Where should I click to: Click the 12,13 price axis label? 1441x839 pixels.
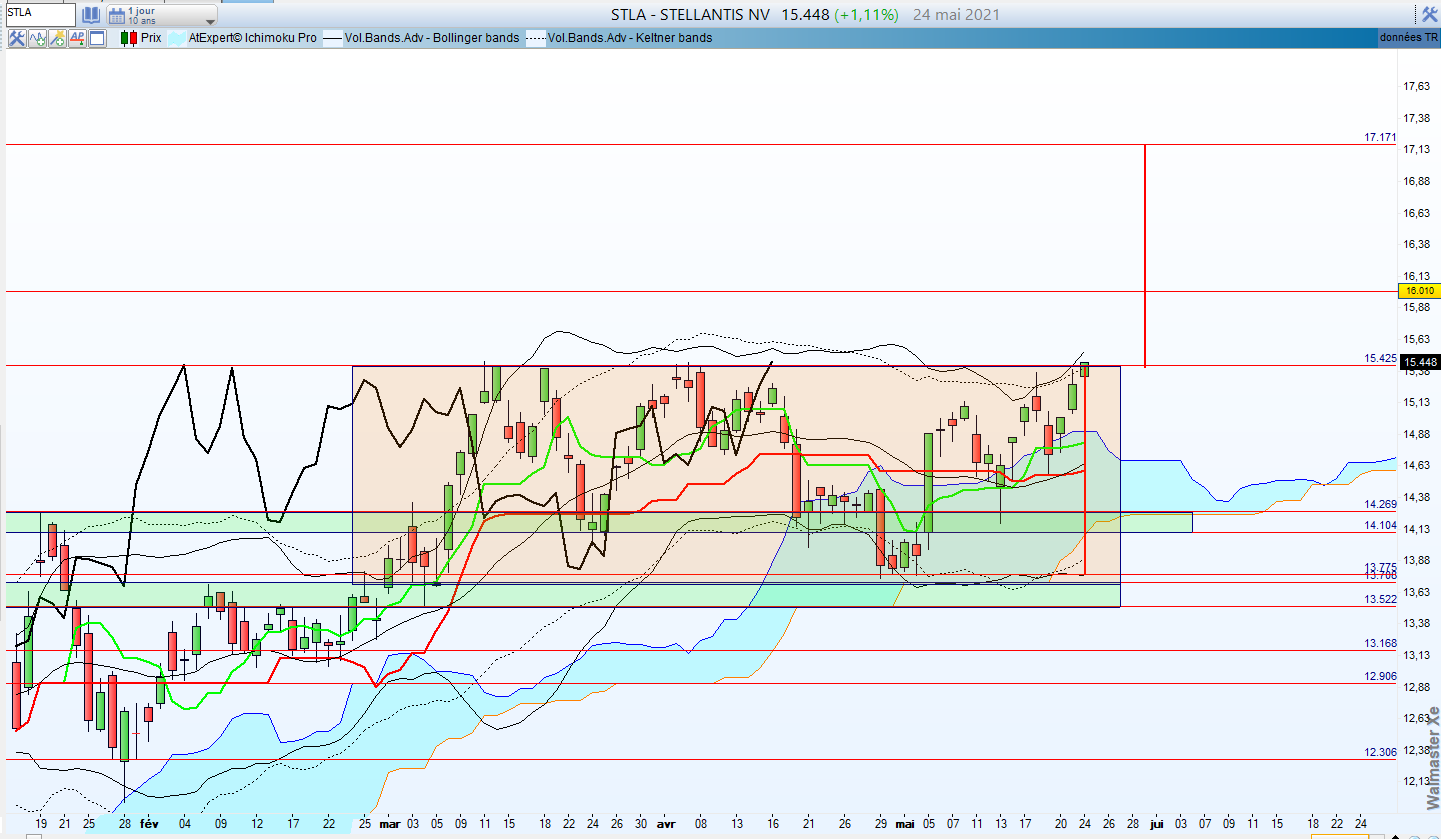1415,782
